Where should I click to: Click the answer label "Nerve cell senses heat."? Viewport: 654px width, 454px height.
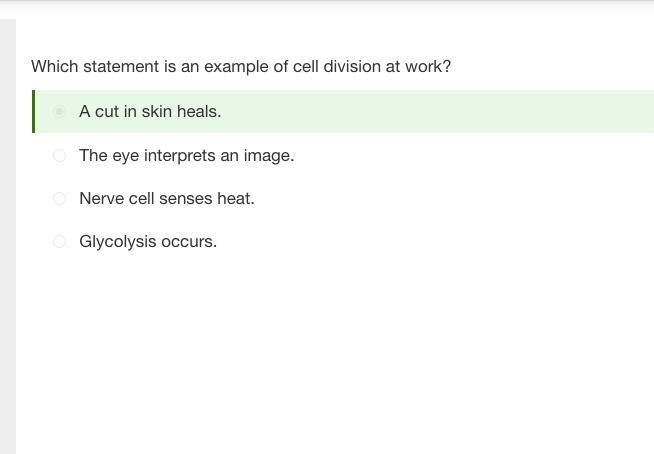167,198
